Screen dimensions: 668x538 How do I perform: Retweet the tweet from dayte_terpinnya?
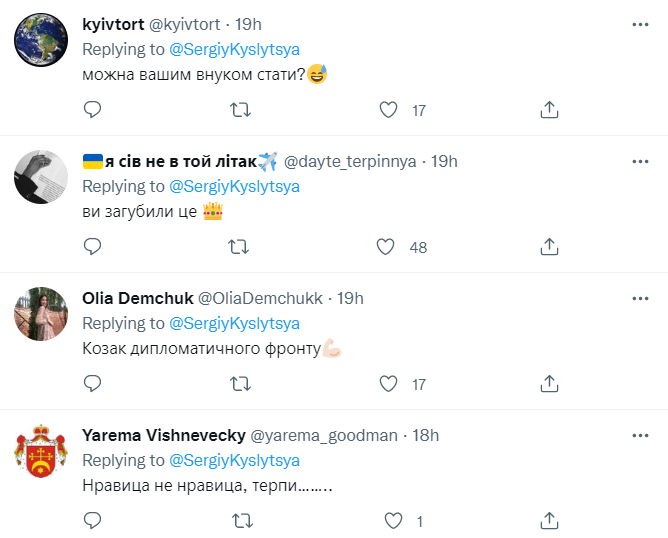(x=240, y=246)
